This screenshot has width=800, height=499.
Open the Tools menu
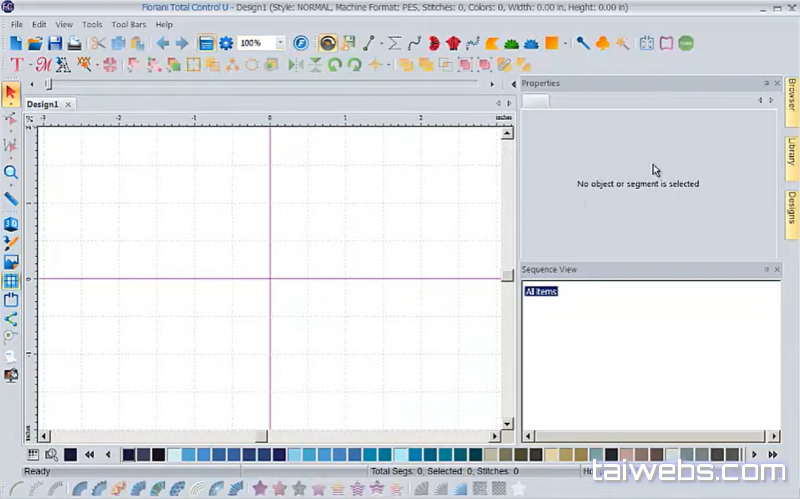(92, 24)
